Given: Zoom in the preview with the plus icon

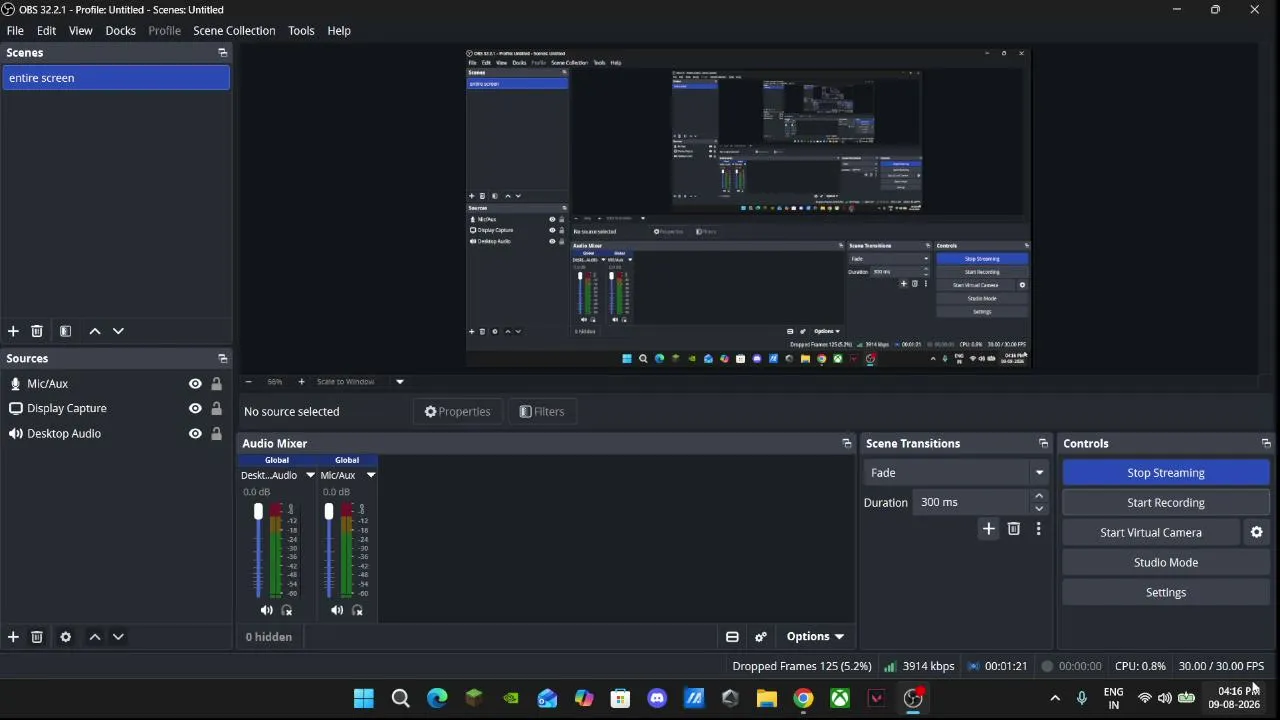Looking at the screenshot, I should point(301,382).
